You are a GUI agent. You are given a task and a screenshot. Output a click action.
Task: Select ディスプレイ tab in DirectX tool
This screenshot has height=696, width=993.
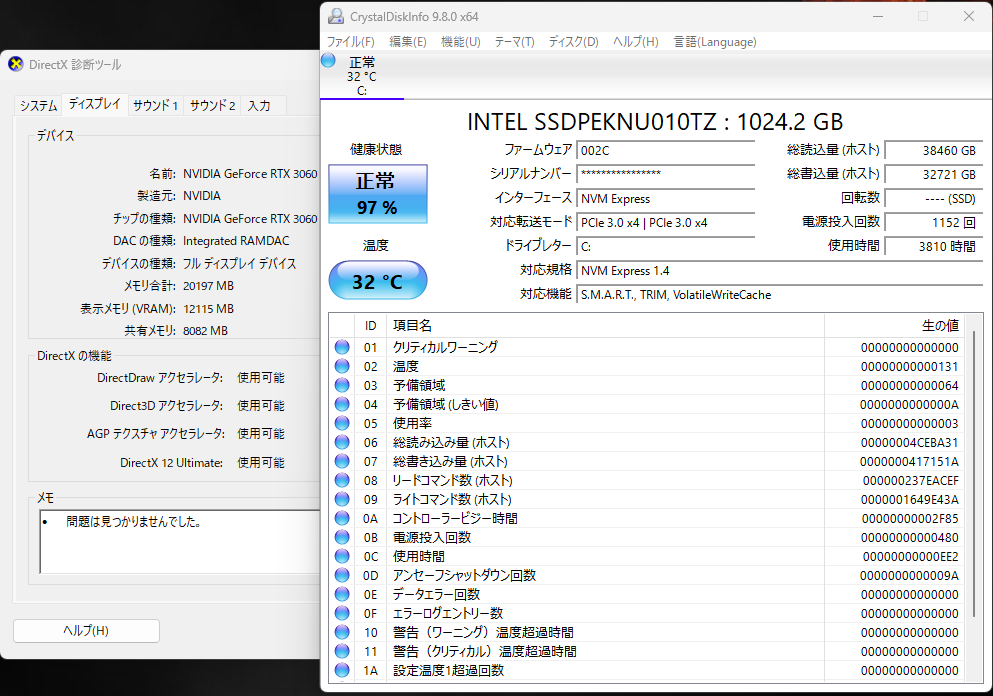click(94, 104)
